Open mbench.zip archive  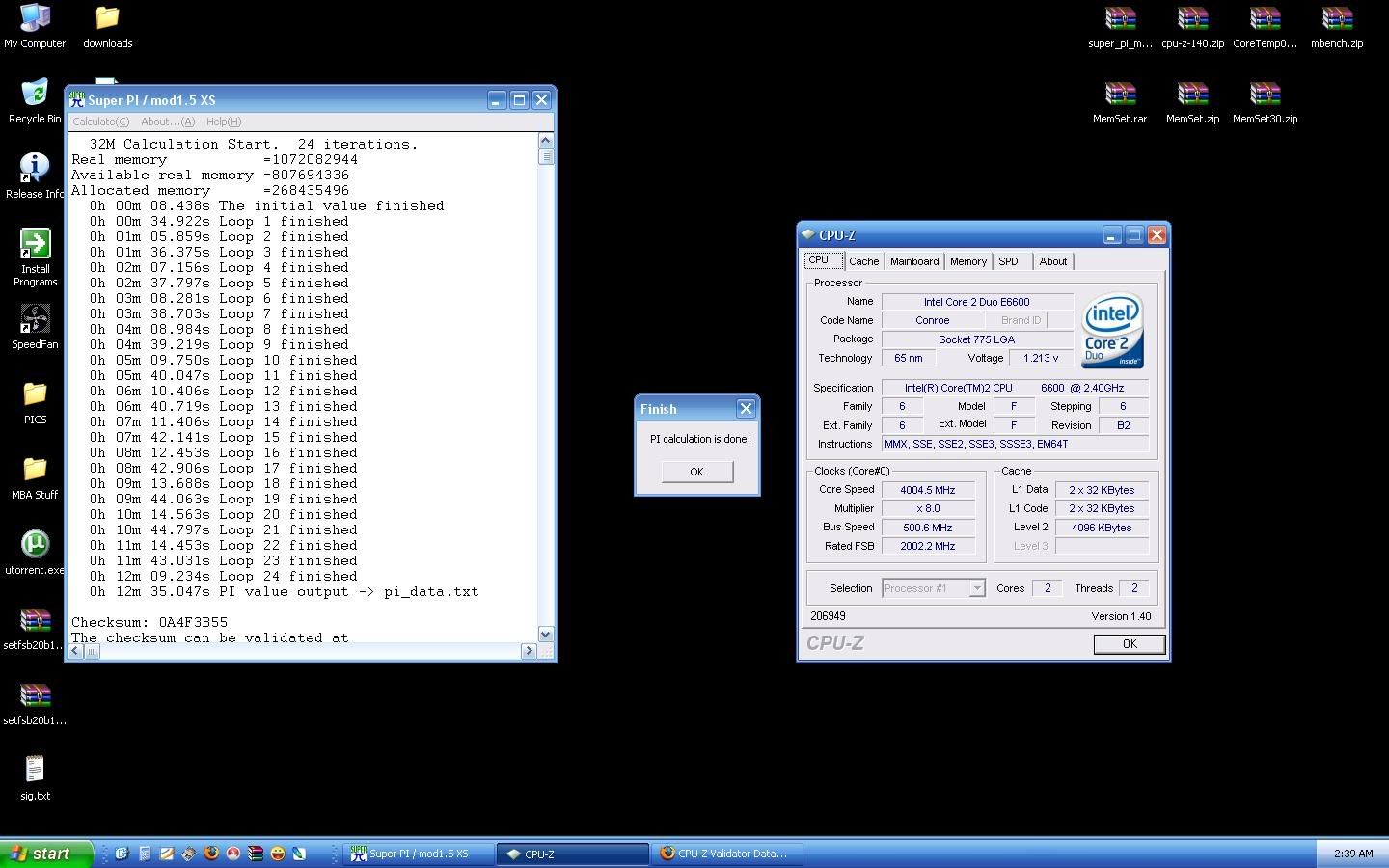[1337, 27]
